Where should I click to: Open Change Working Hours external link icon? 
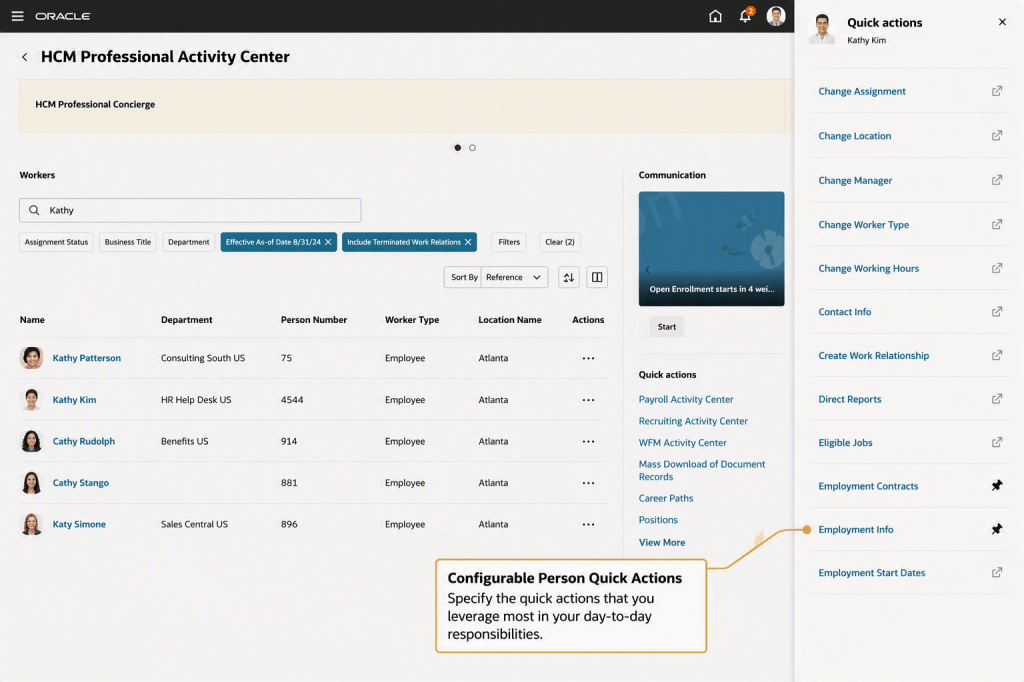tap(997, 268)
